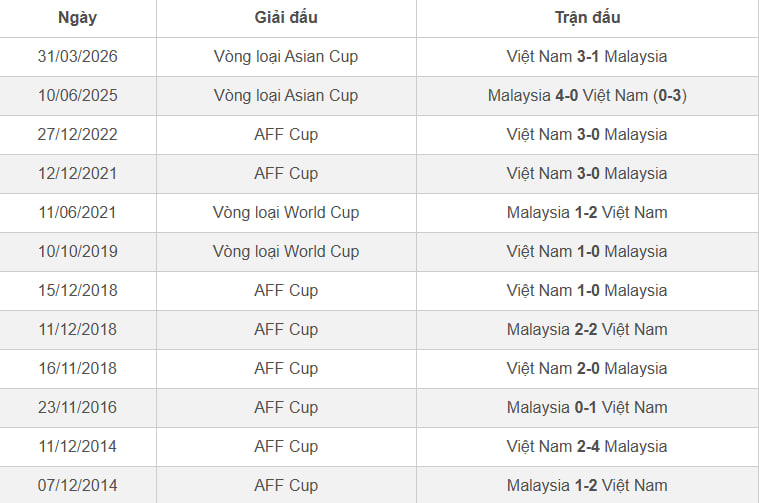Click the Malaysia 2-2 Việt Nam result
The width and height of the screenshot is (759, 503).
pyautogui.click(x=587, y=330)
